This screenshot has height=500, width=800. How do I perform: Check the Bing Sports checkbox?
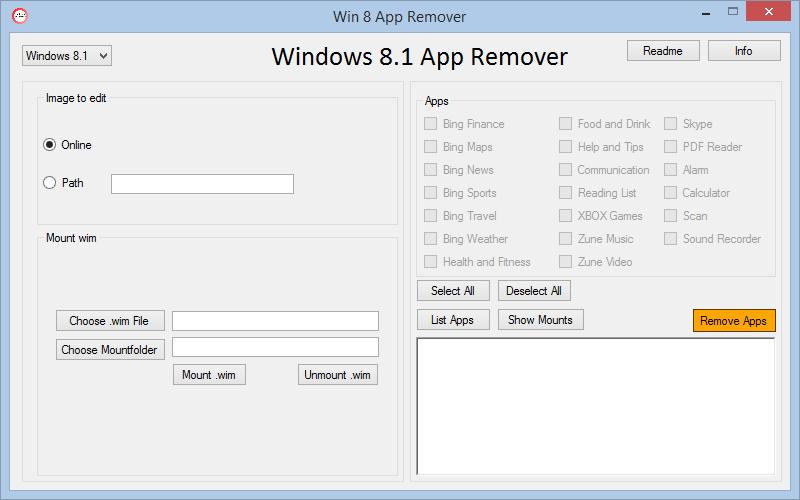point(431,193)
